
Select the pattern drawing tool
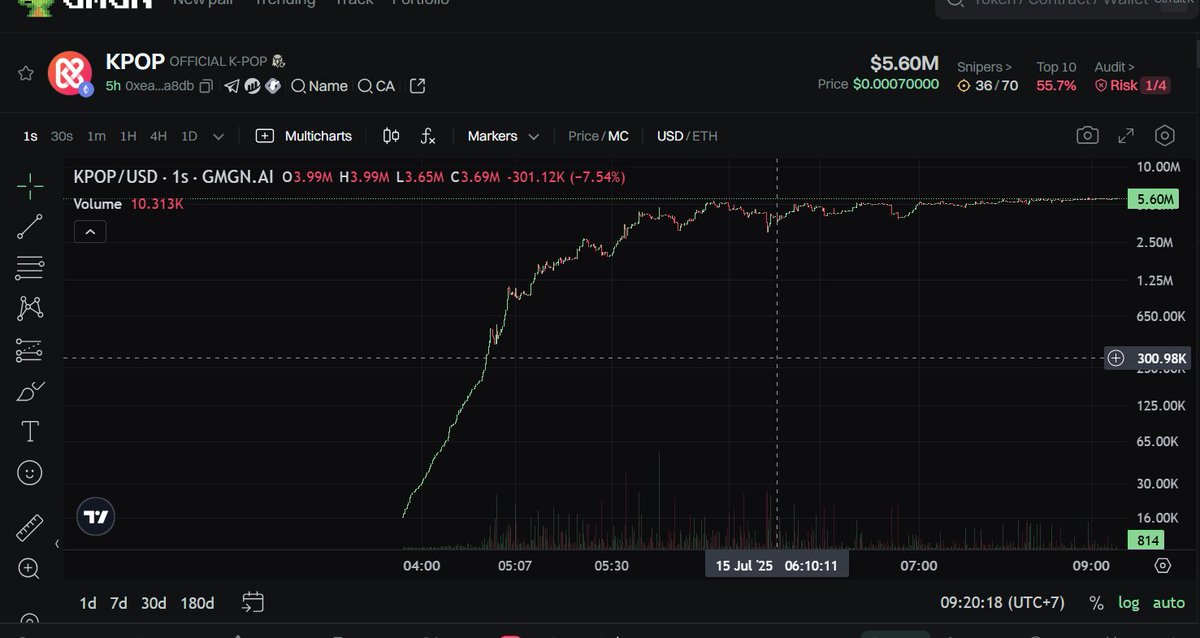point(30,308)
